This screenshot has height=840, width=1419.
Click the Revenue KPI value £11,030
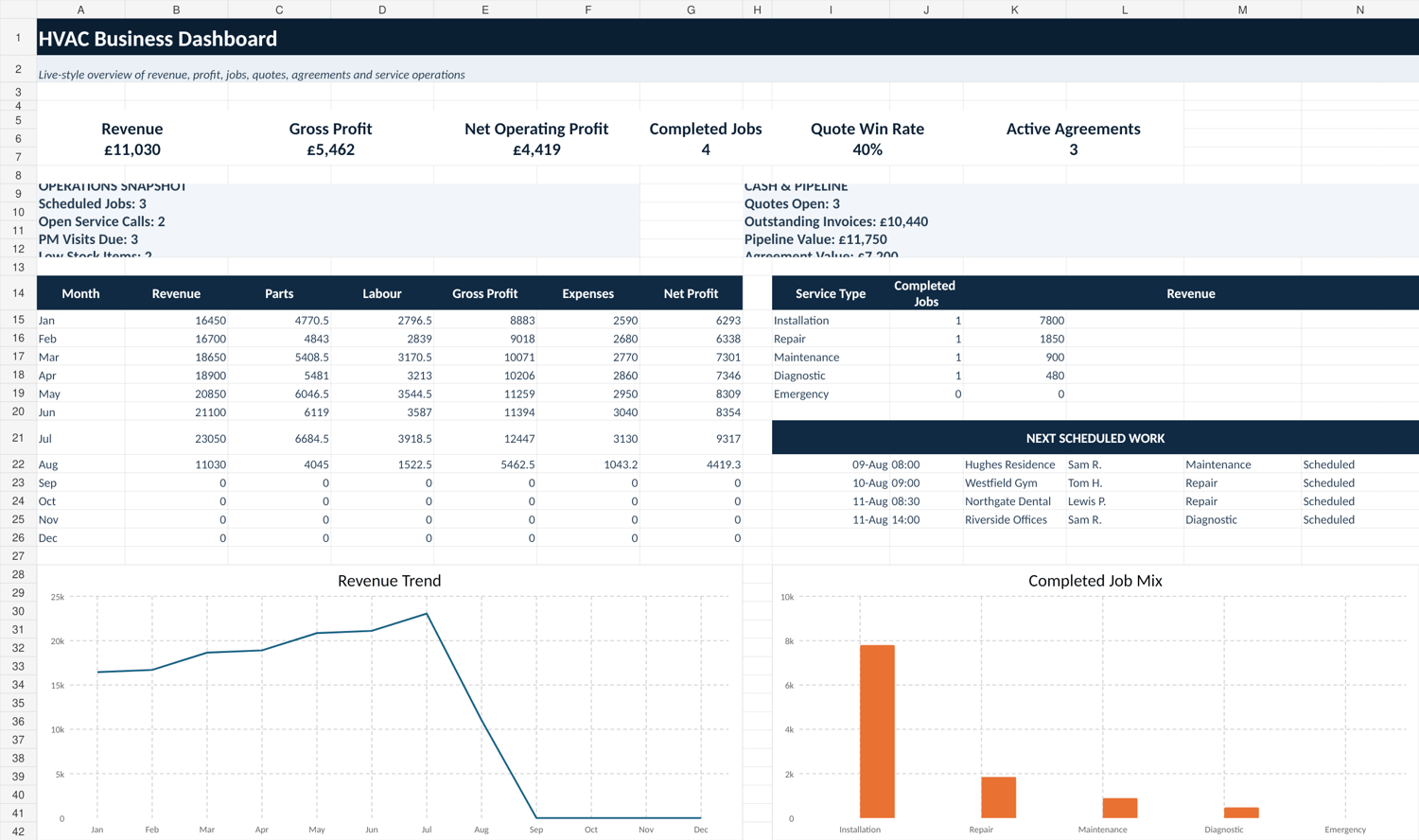tap(132, 149)
